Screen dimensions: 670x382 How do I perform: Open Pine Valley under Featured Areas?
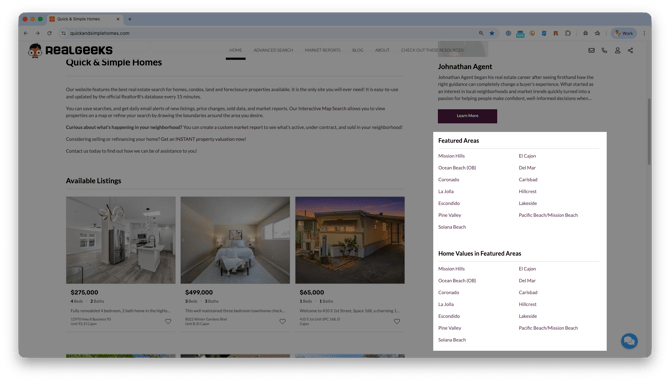450,215
